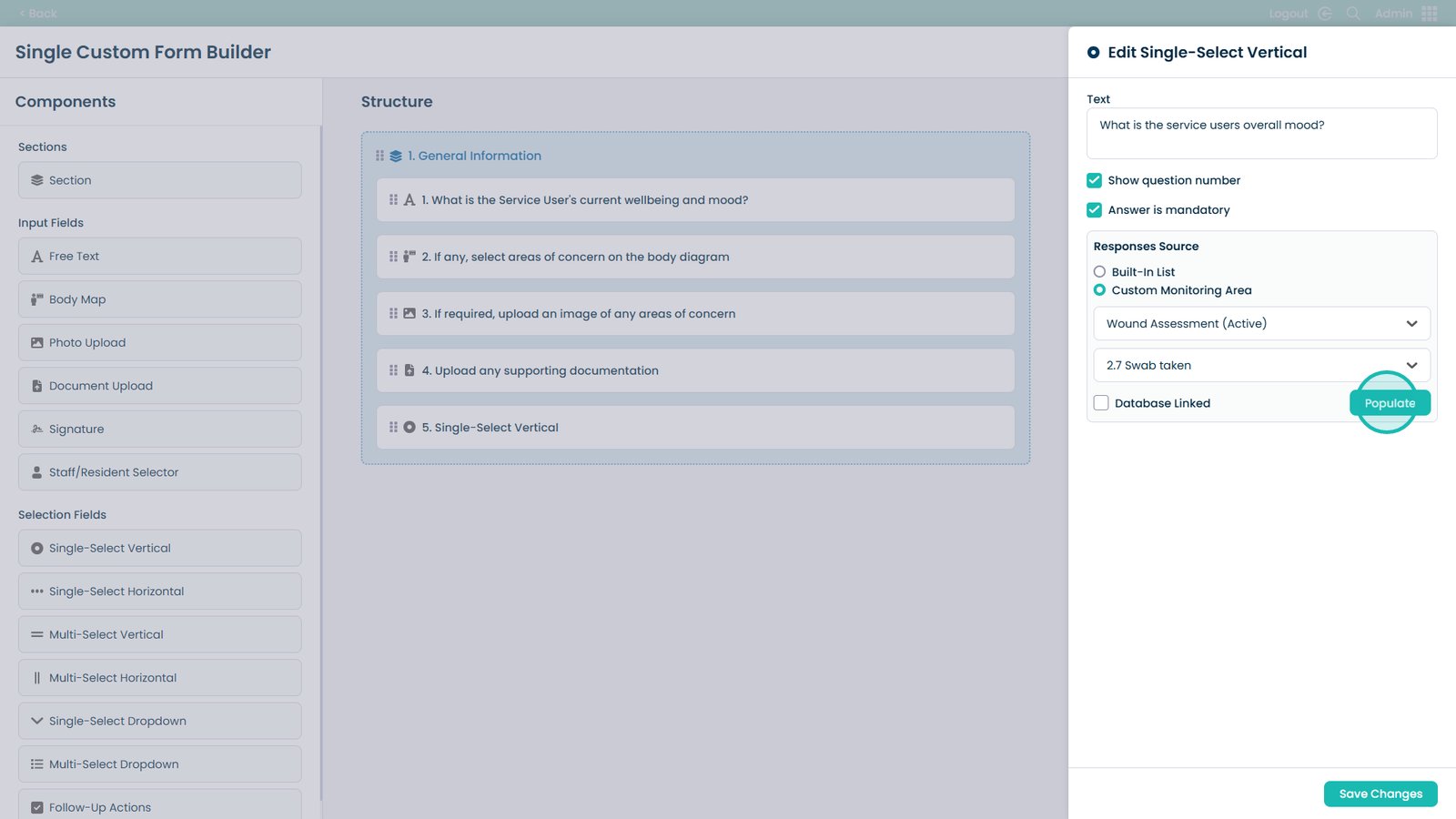Toggle the Answer is mandatory checkbox
Viewport: 1456px width, 819px height.
pyautogui.click(x=1095, y=210)
